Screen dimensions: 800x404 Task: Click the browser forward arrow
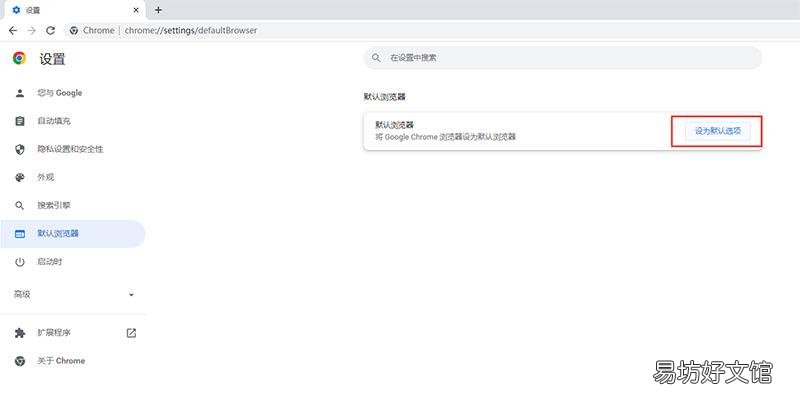(x=32, y=31)
